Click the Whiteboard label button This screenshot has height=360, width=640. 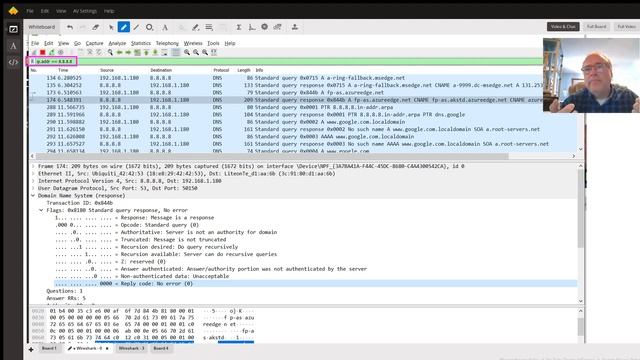click(x=42, y=27)
